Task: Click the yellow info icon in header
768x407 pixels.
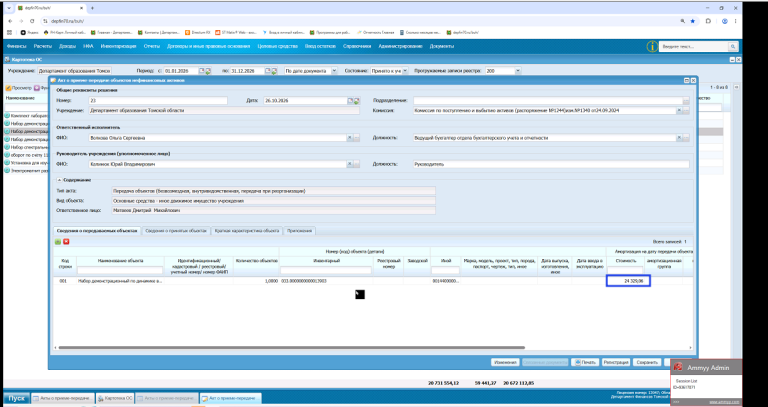Action: [x=651, y=47]
